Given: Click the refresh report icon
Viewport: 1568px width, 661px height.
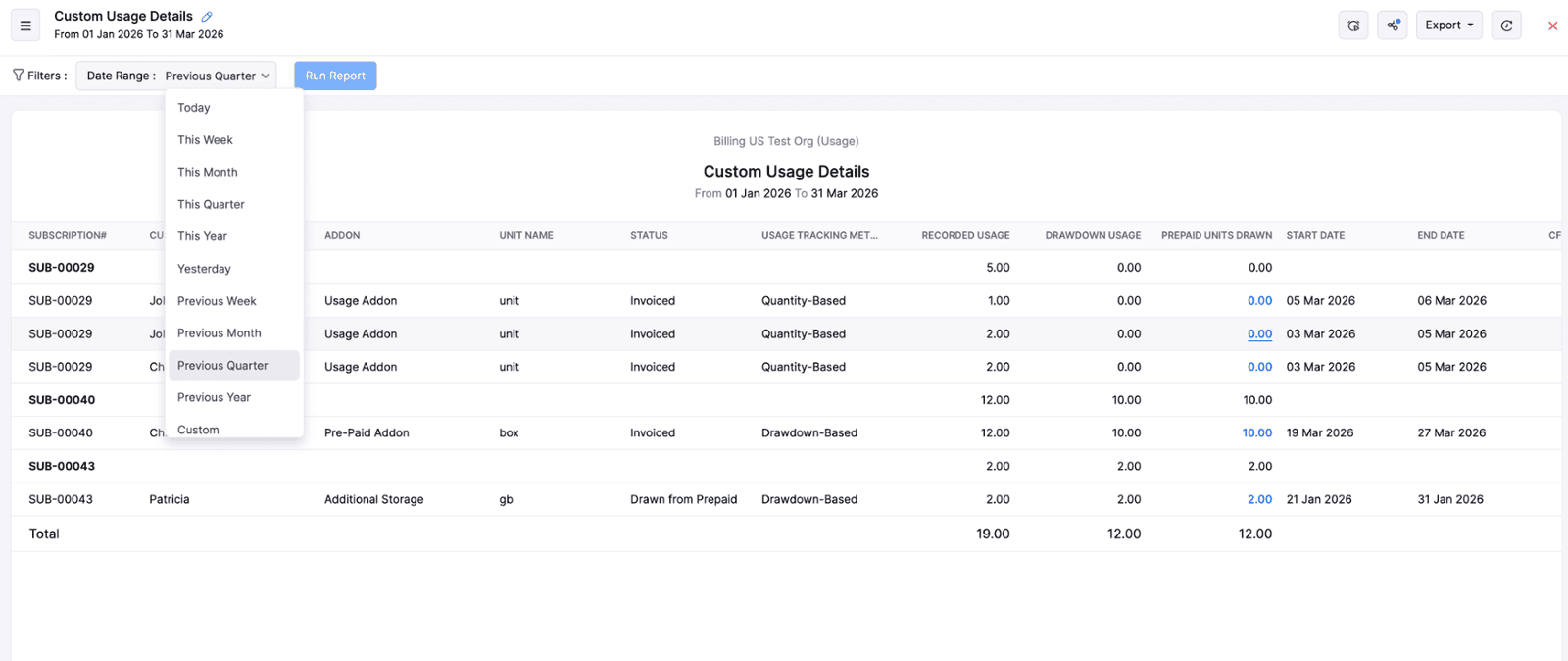Looking at the screenshot, I should tap(1506, 25).
